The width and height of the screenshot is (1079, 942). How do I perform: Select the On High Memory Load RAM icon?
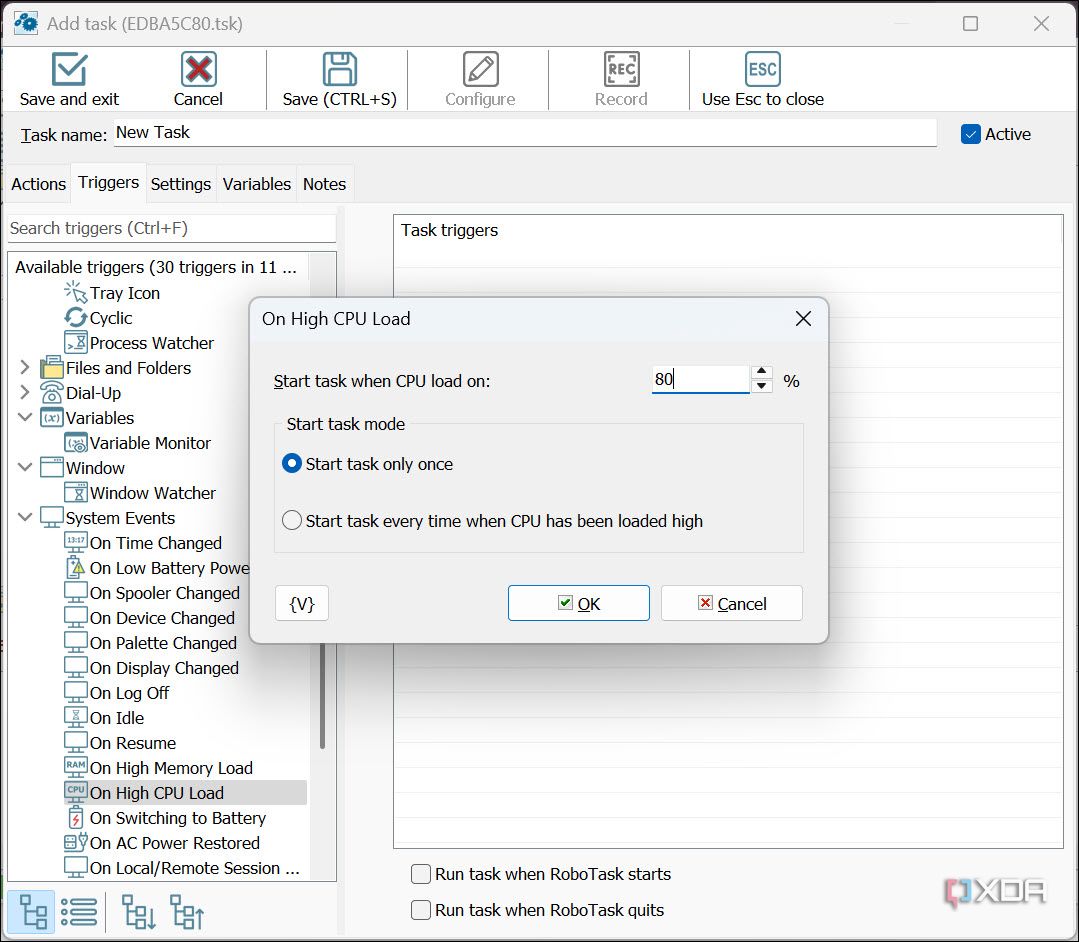point(75,767)
